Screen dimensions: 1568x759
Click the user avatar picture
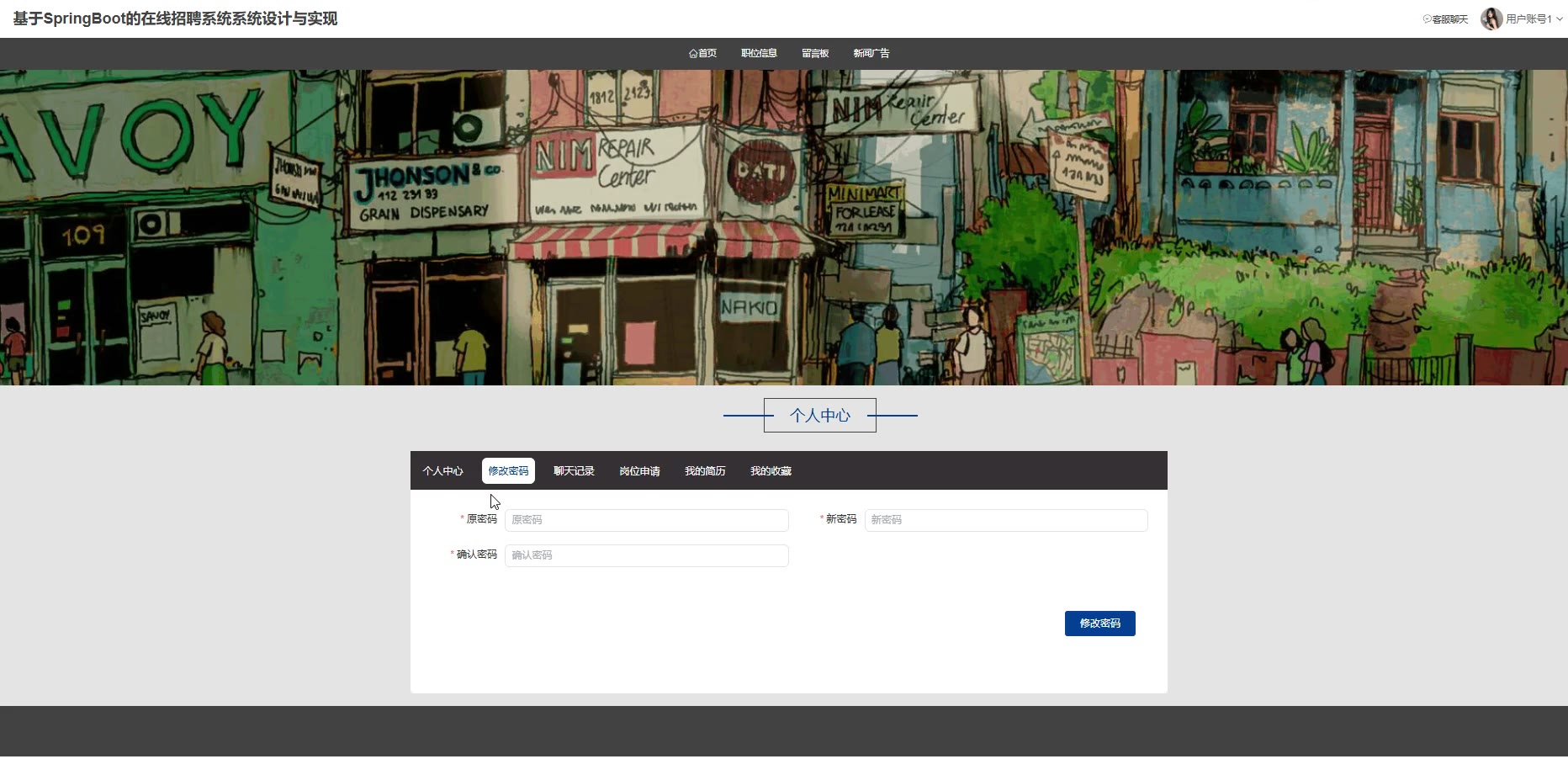point(1491,19)
